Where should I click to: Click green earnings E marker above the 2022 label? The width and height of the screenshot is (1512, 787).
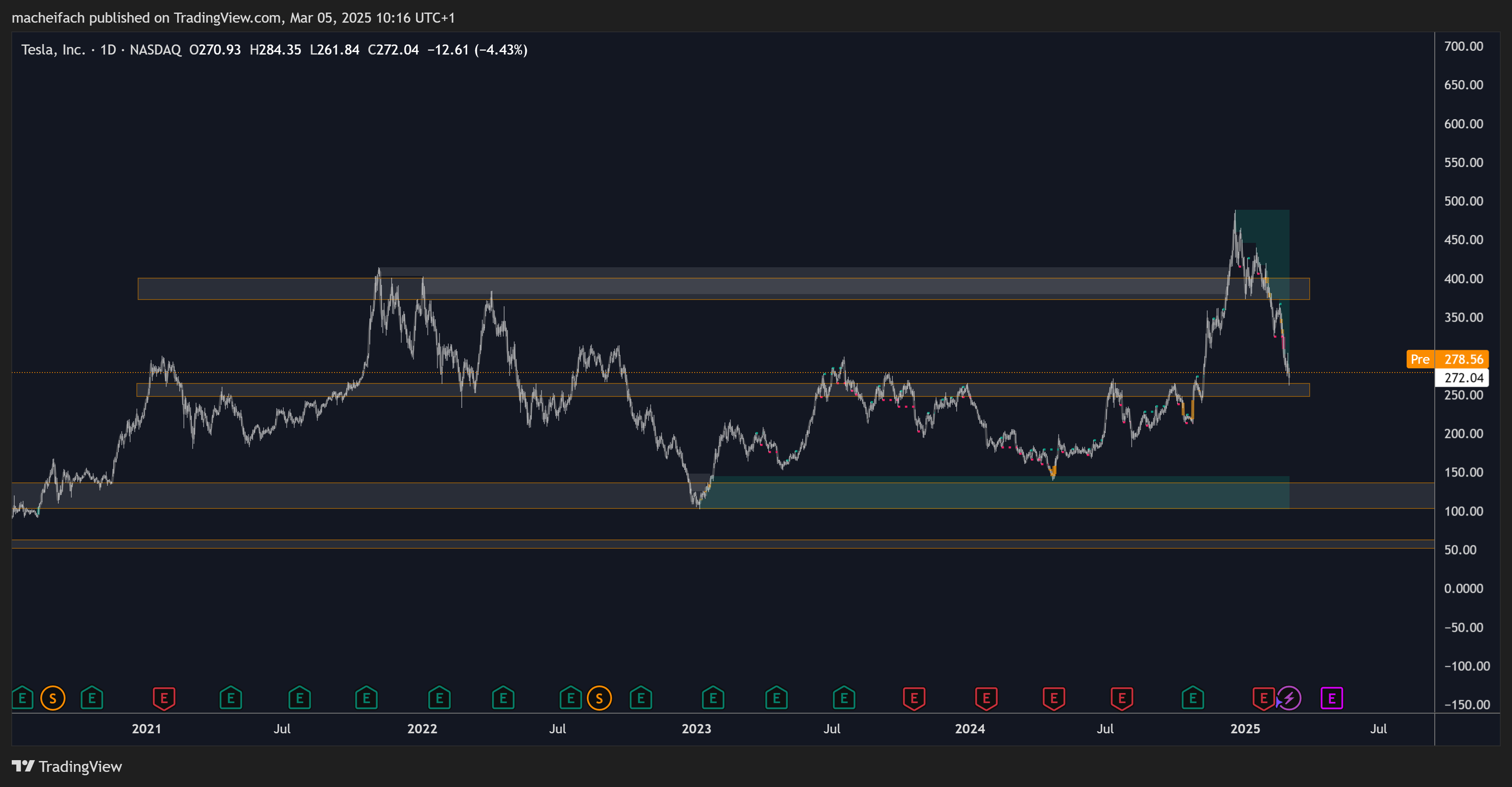tap(439, 698)
